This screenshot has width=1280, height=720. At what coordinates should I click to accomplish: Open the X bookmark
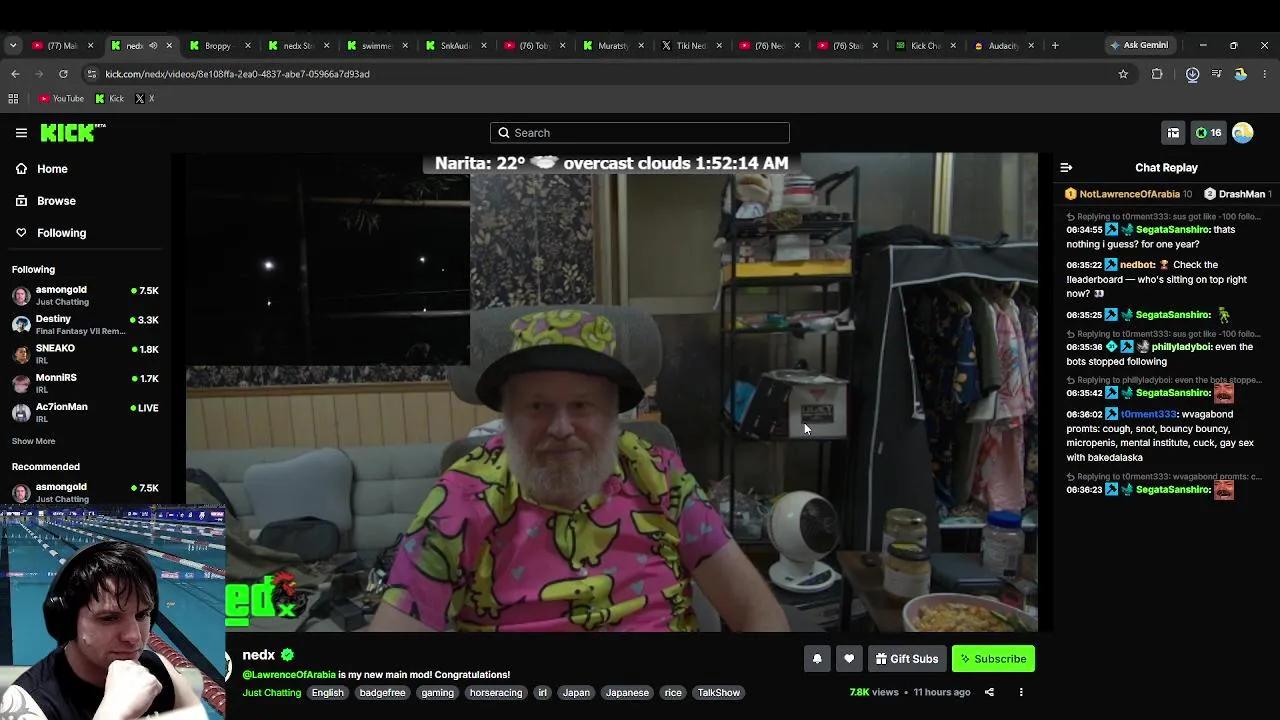tap(145, 98)
